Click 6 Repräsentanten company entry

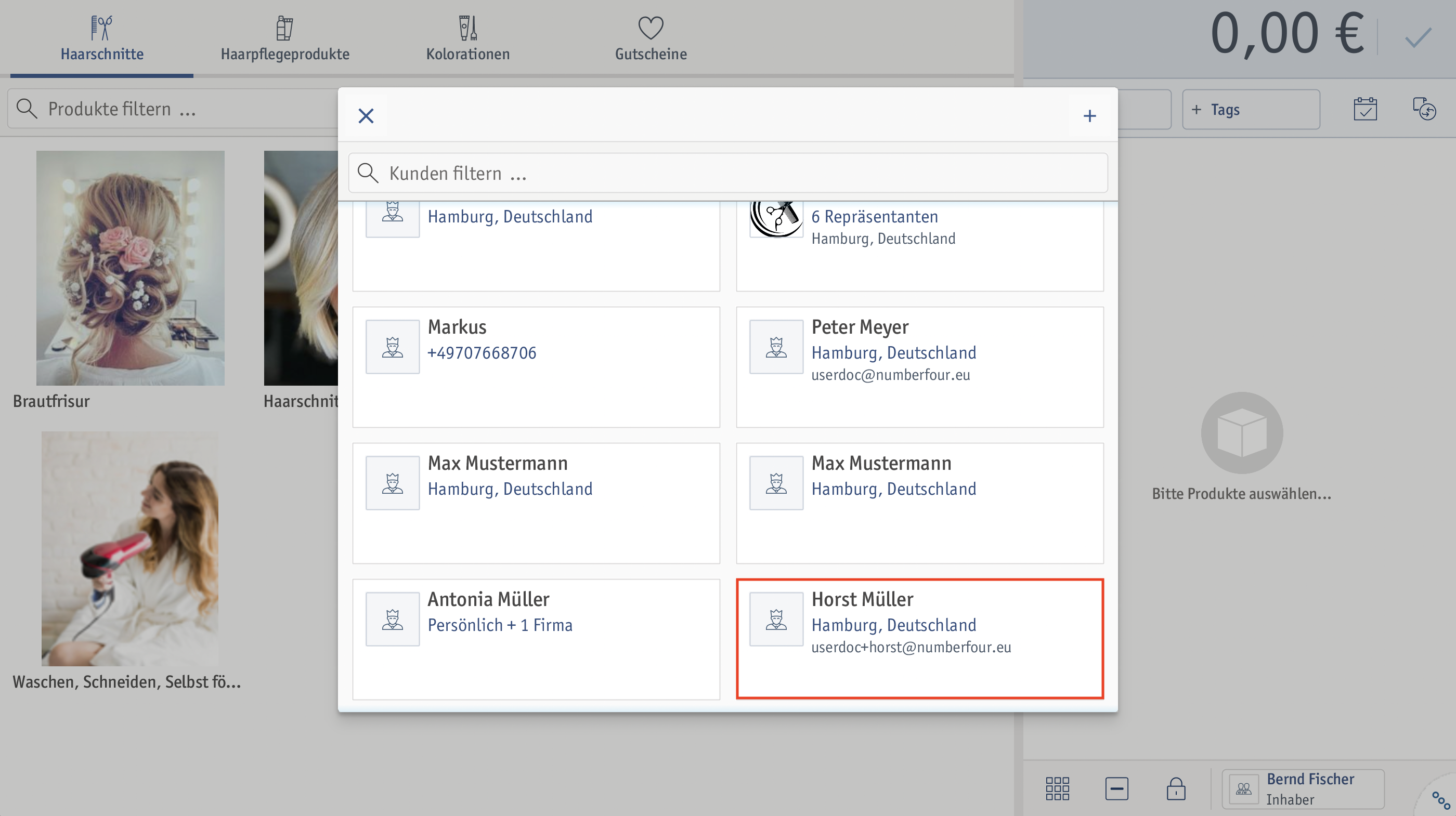tap(919, 246)
